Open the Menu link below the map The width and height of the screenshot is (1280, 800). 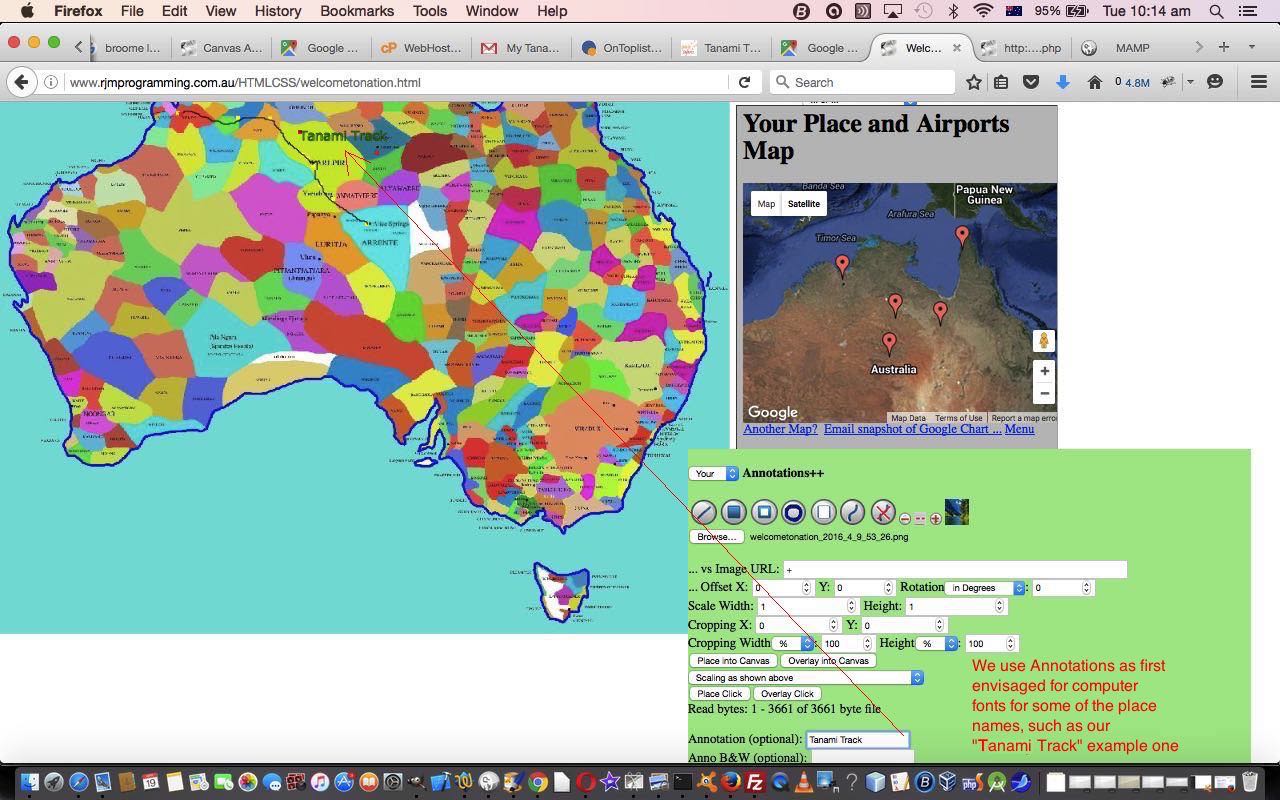coord(1019,429)
